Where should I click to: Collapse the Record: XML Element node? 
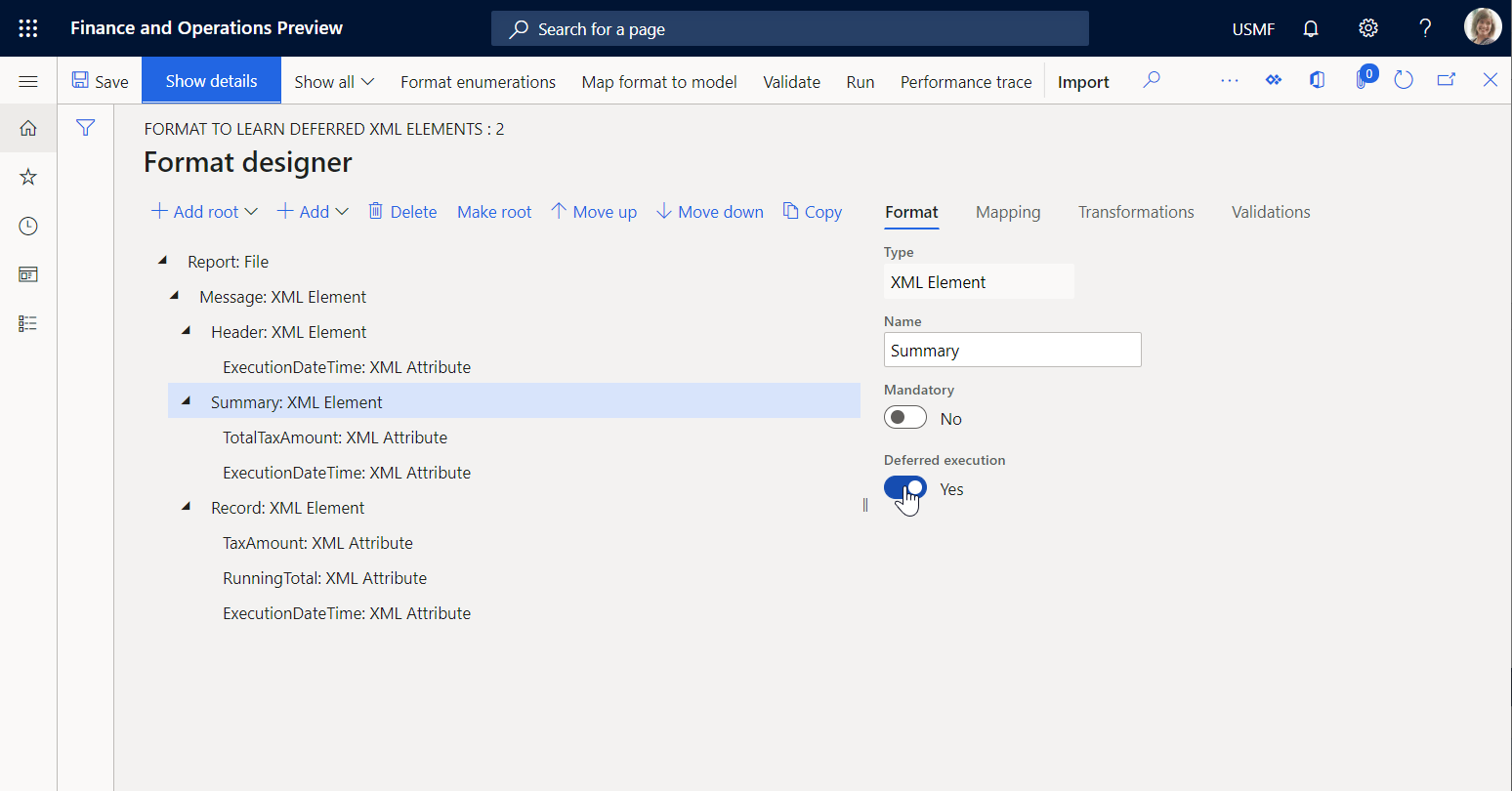point(186,506)
